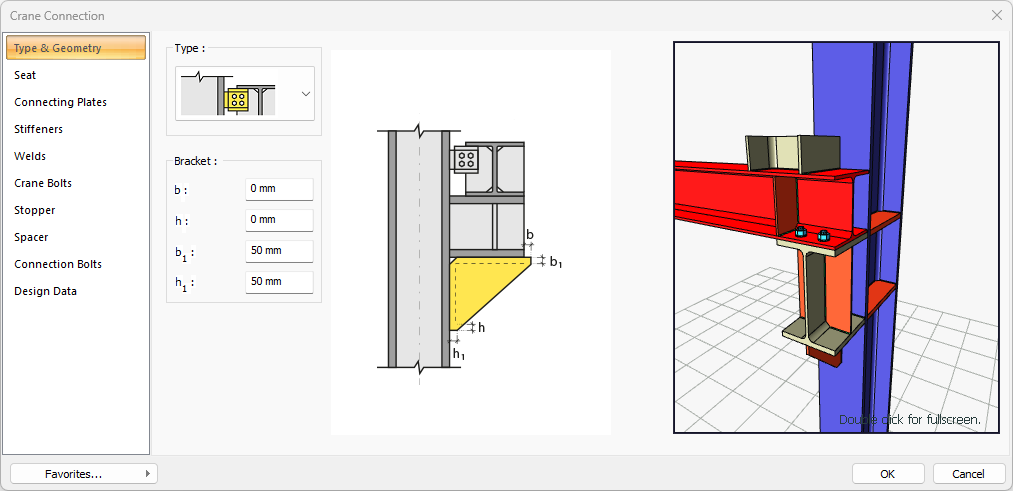Click the connection type preview image
1013x491 pixels.
228,94
